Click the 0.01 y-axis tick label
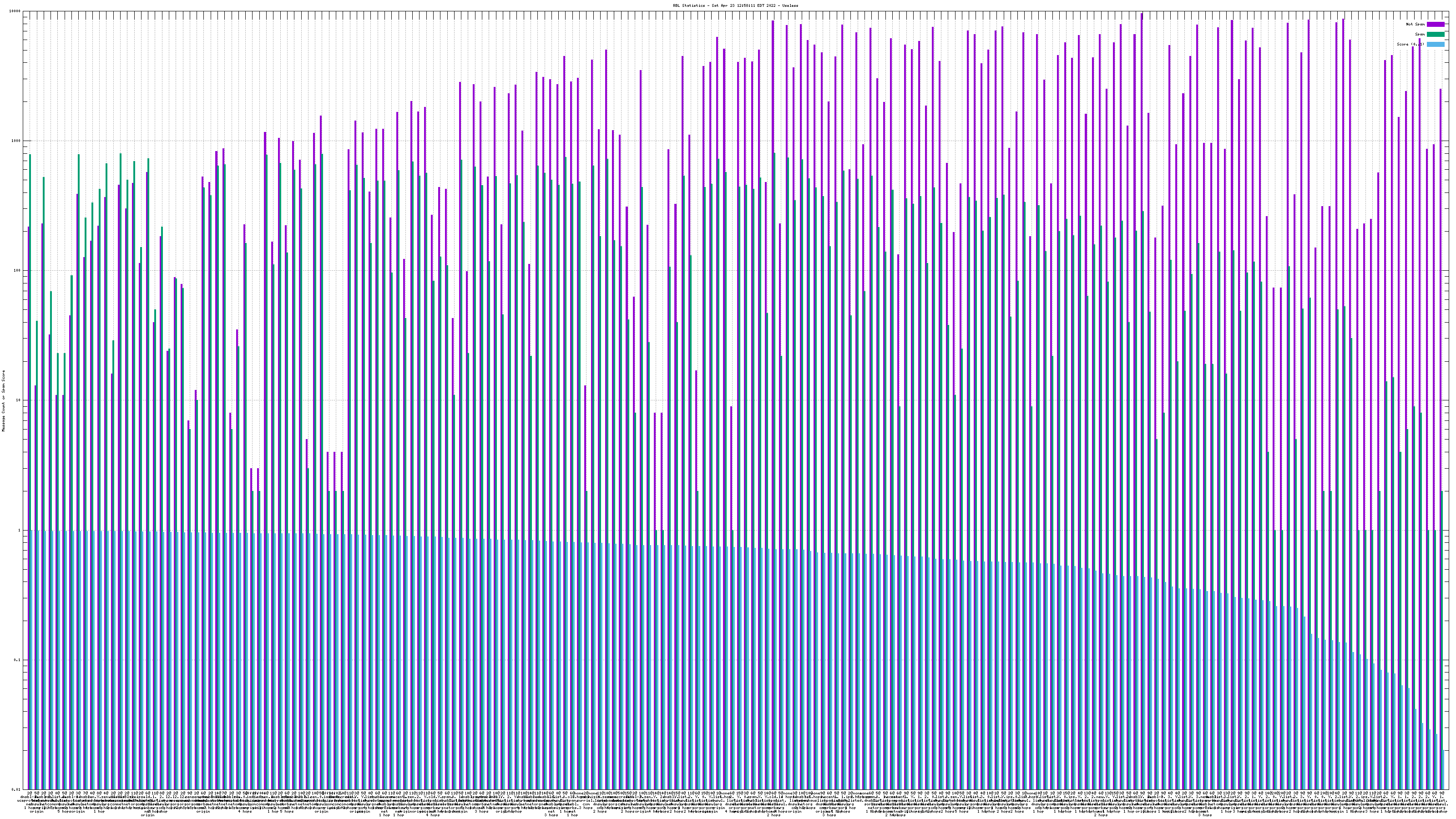Screen dimensions: 1456x819 (16, 789)
